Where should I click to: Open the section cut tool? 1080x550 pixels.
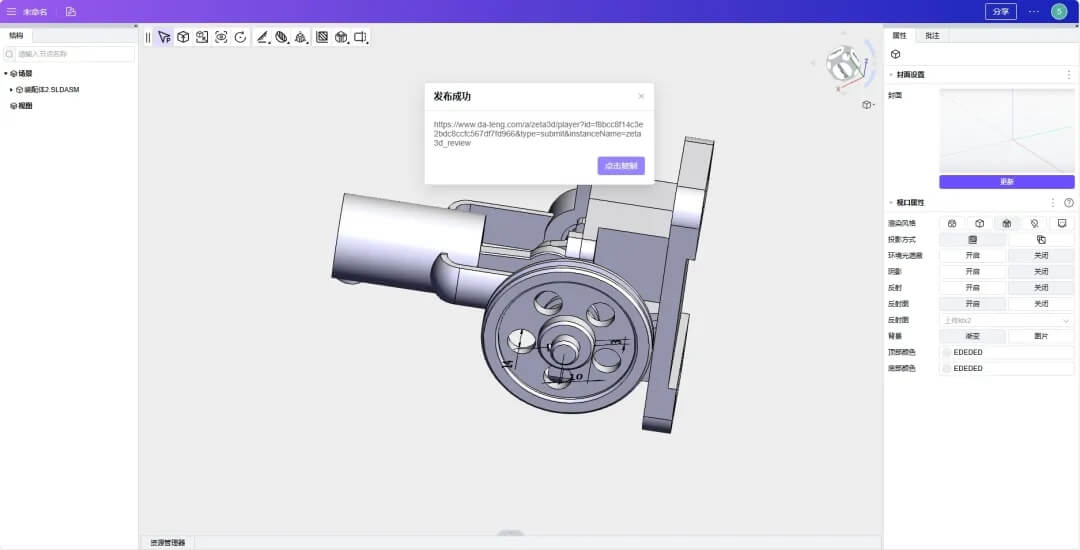(x=282, y=37)
